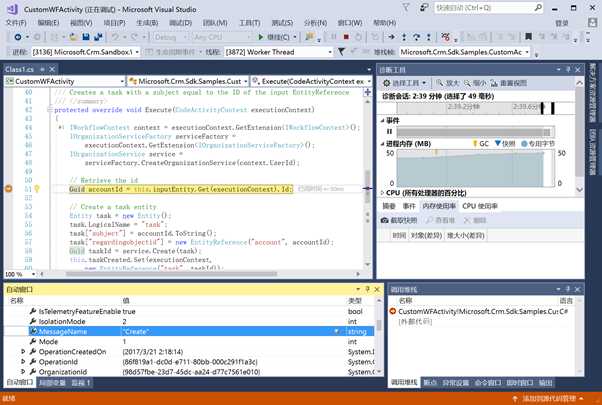Viewport: 602px width, 405px height.
Task: Click the Navigate Backward round icon
Action: click(18, 37)
